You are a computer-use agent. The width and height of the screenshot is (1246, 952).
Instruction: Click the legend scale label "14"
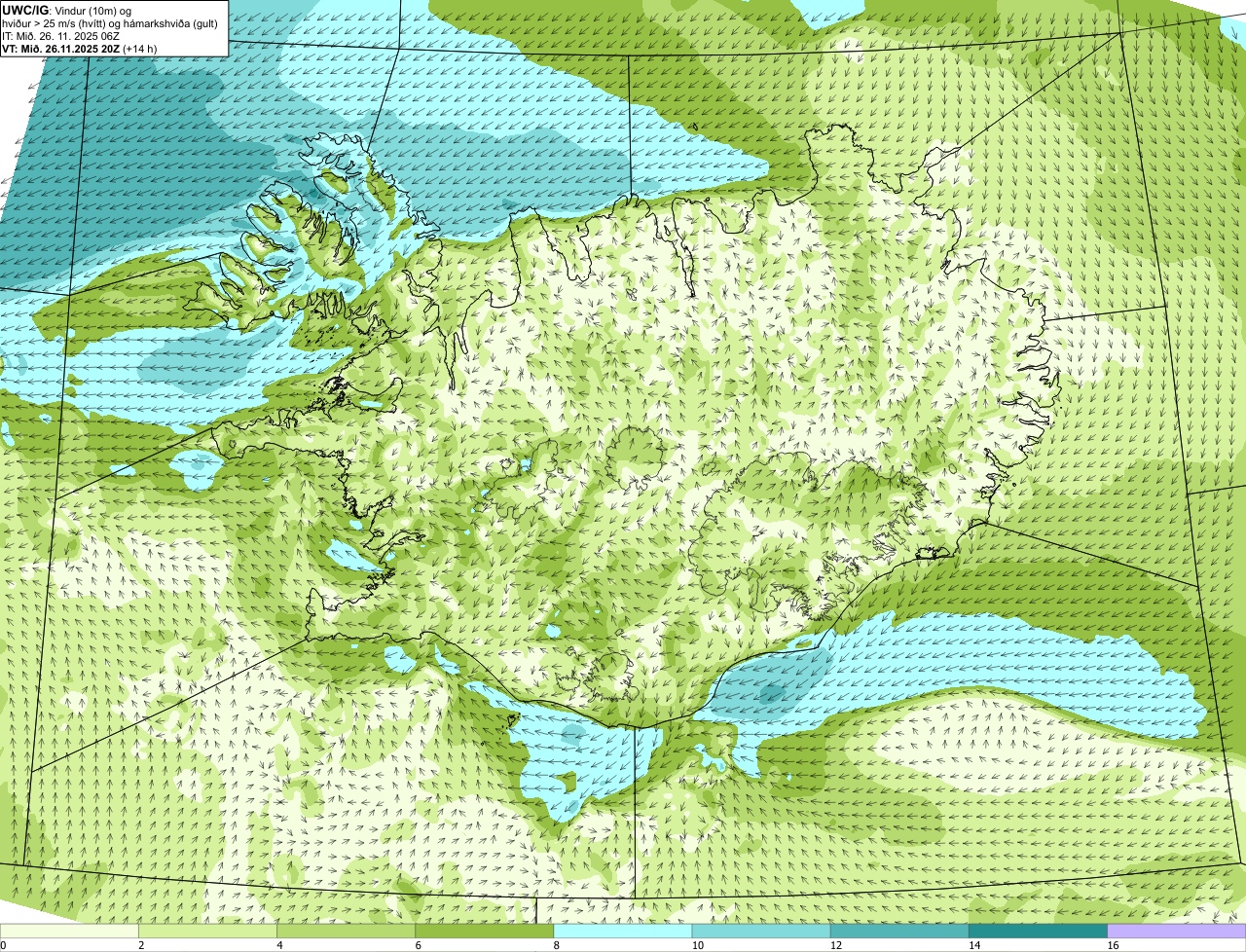click(x=974, y=945)
